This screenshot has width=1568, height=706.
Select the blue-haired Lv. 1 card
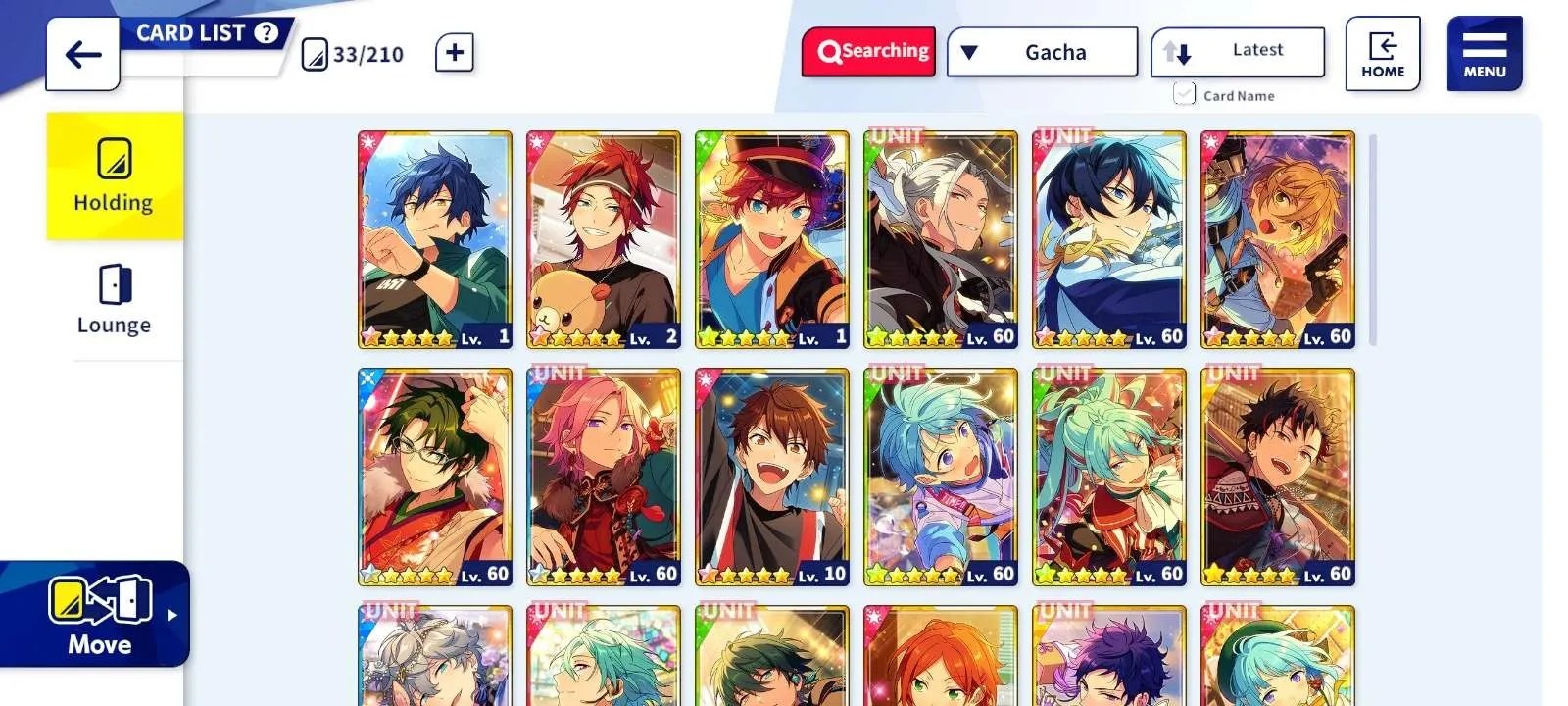tap(435, 240)
